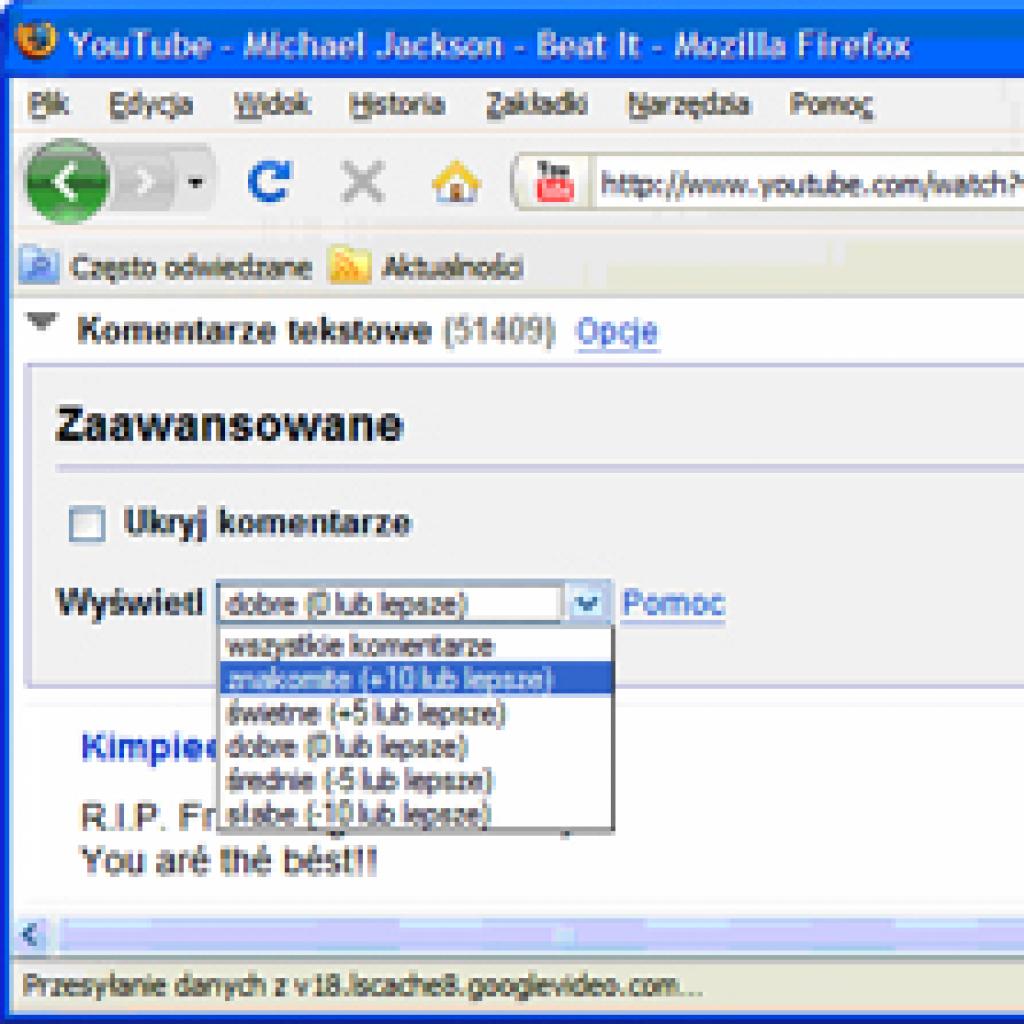Click the Stop loading X icon

coord(363,181)
